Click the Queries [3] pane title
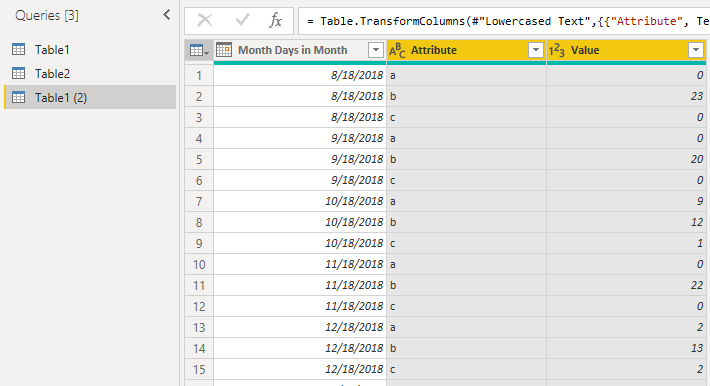This screenshot has width=710, height=386. click(47, 15)
